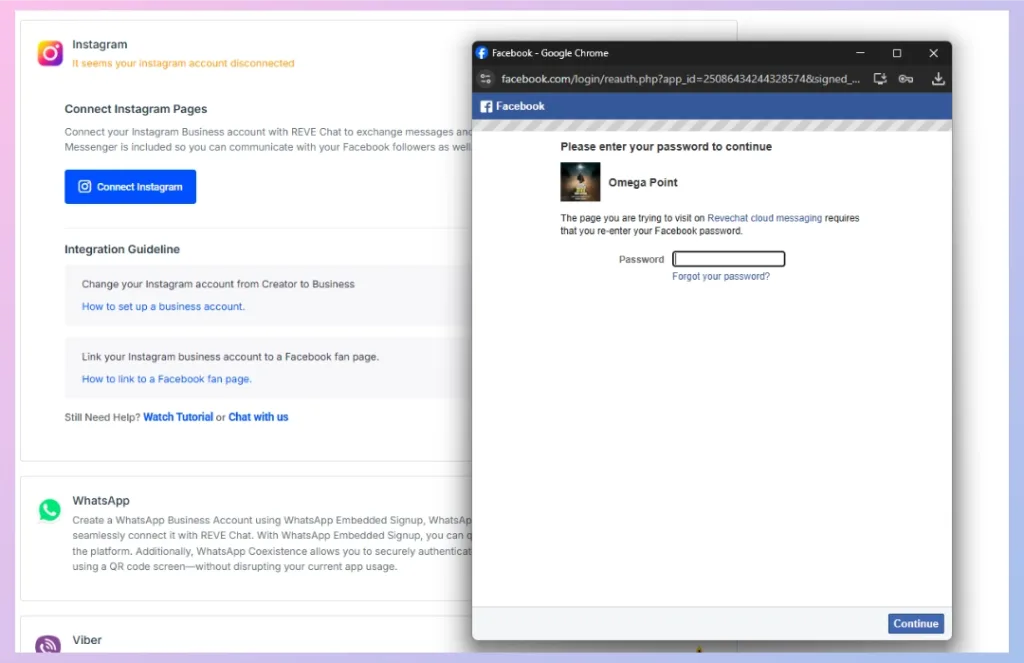Screen dimensions: 1024x663
Task: Click the Viber section title
Action: pos(87,640)
